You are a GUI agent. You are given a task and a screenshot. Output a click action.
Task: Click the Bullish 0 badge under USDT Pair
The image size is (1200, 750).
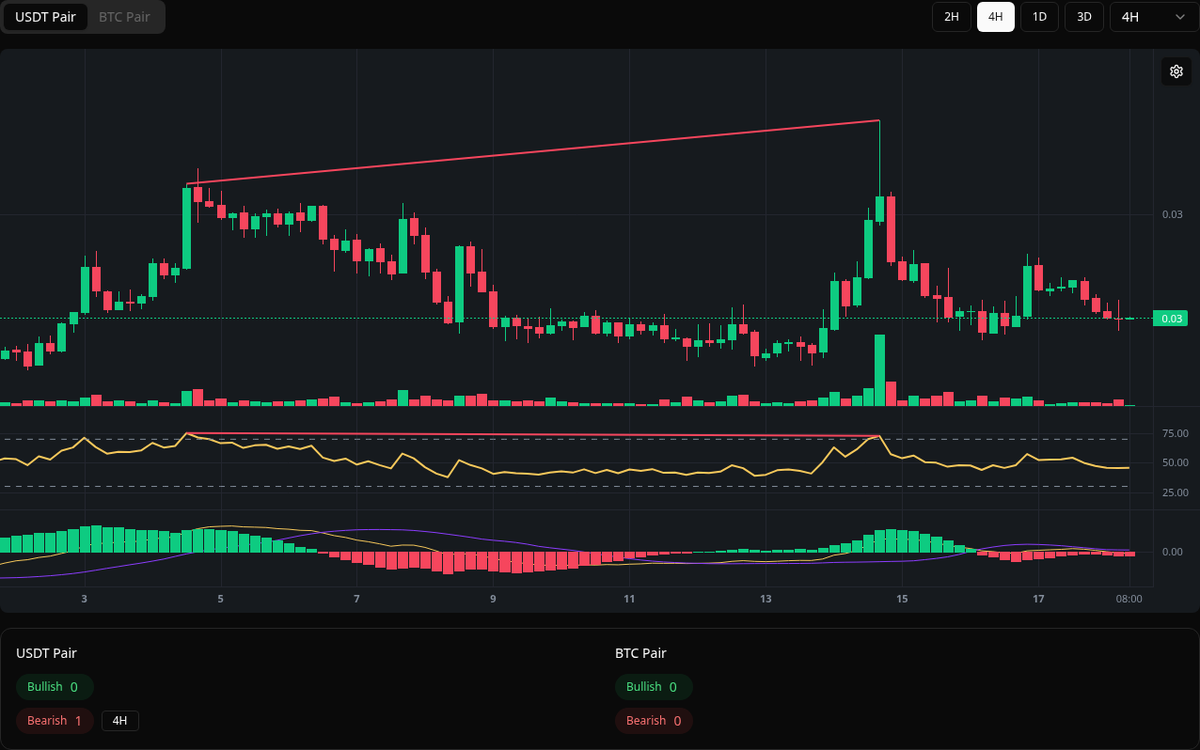point(54,687)
